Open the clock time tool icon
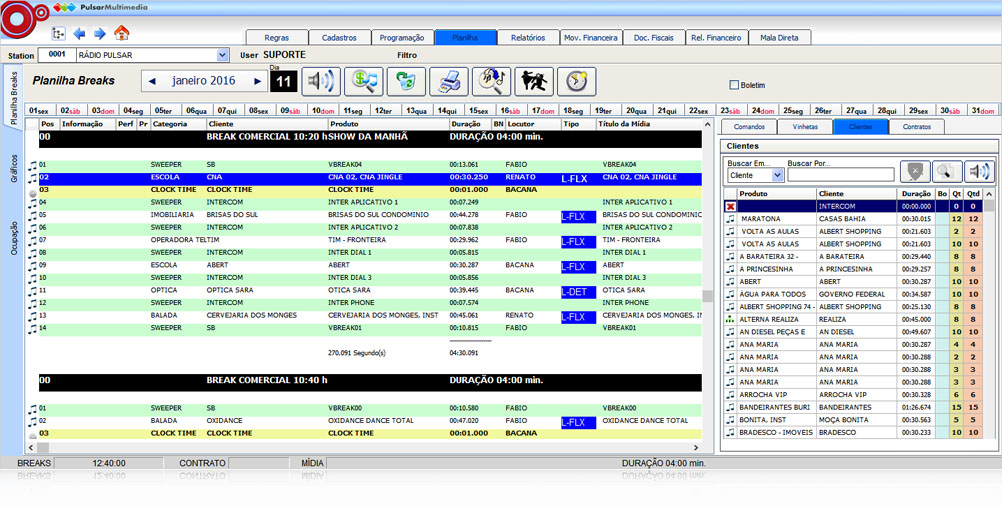 click(576, 82)
